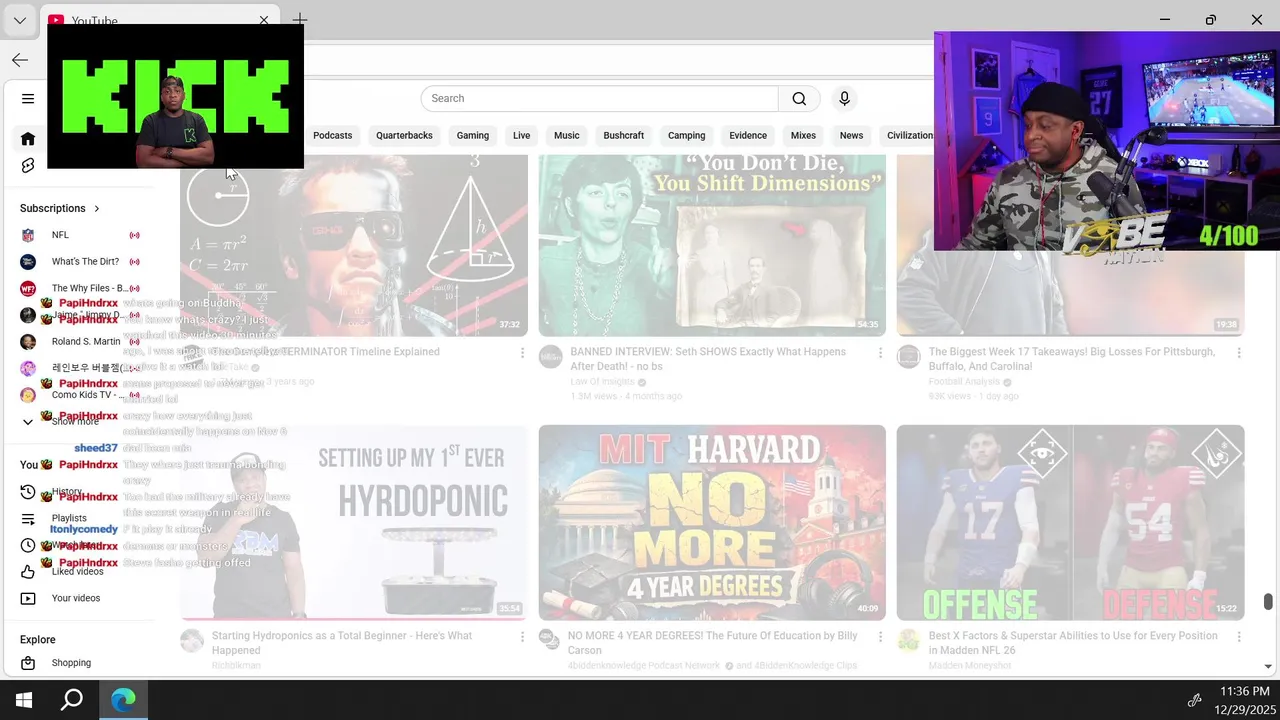Open a new browser tab

click(300, 19)
